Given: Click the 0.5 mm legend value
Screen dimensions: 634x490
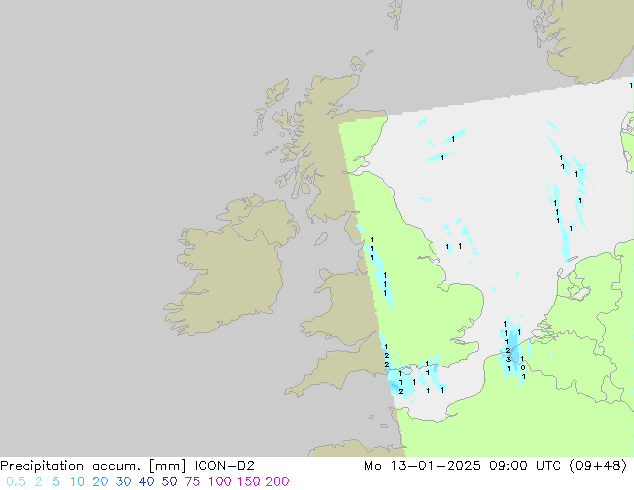Looking at the screenshot, I should (x=12, y=482).
